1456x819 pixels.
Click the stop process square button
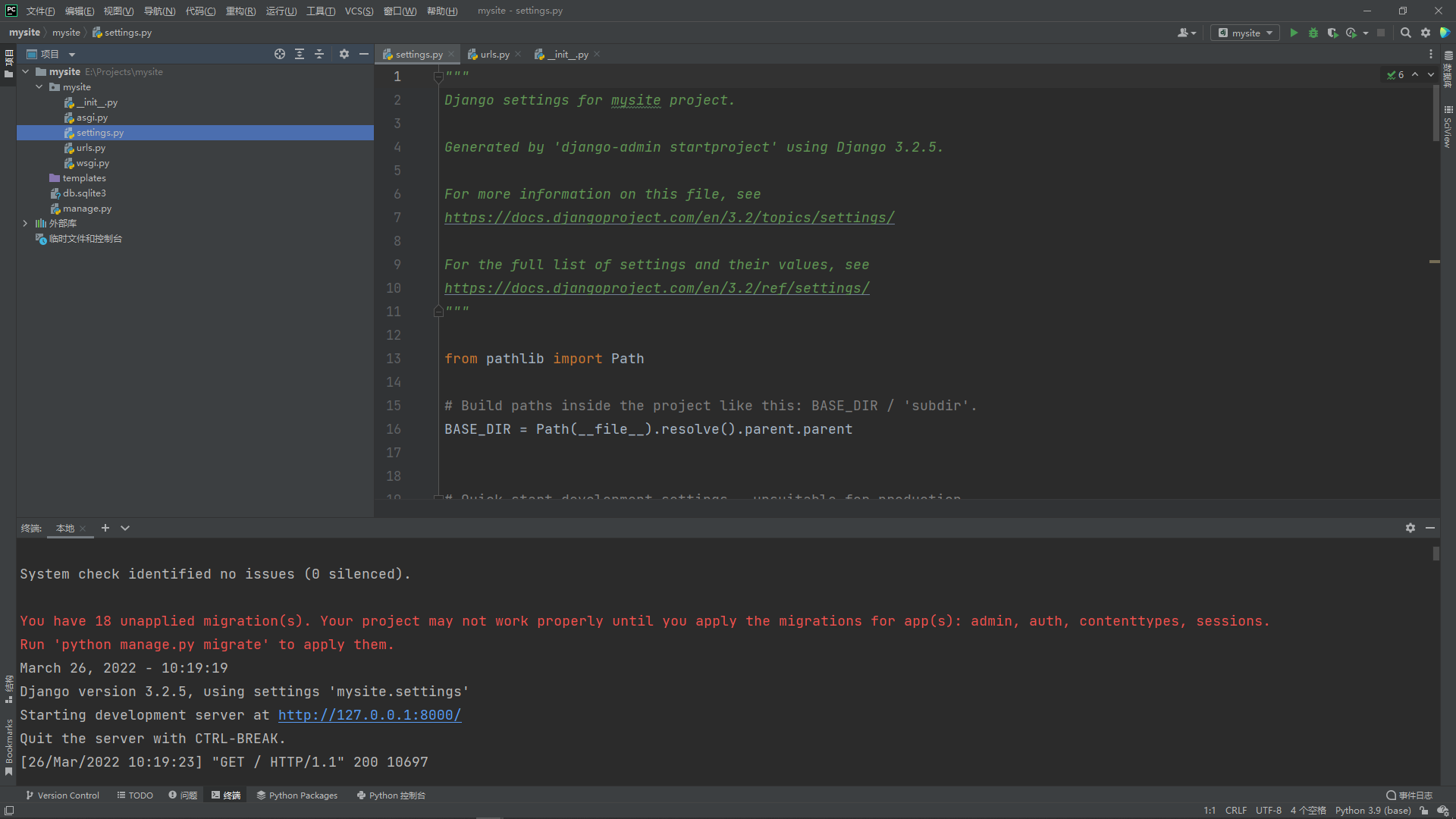tap(1381, 33)
